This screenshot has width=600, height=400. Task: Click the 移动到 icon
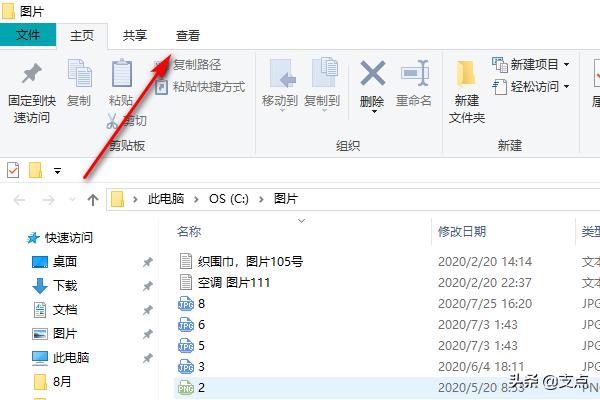282,73
